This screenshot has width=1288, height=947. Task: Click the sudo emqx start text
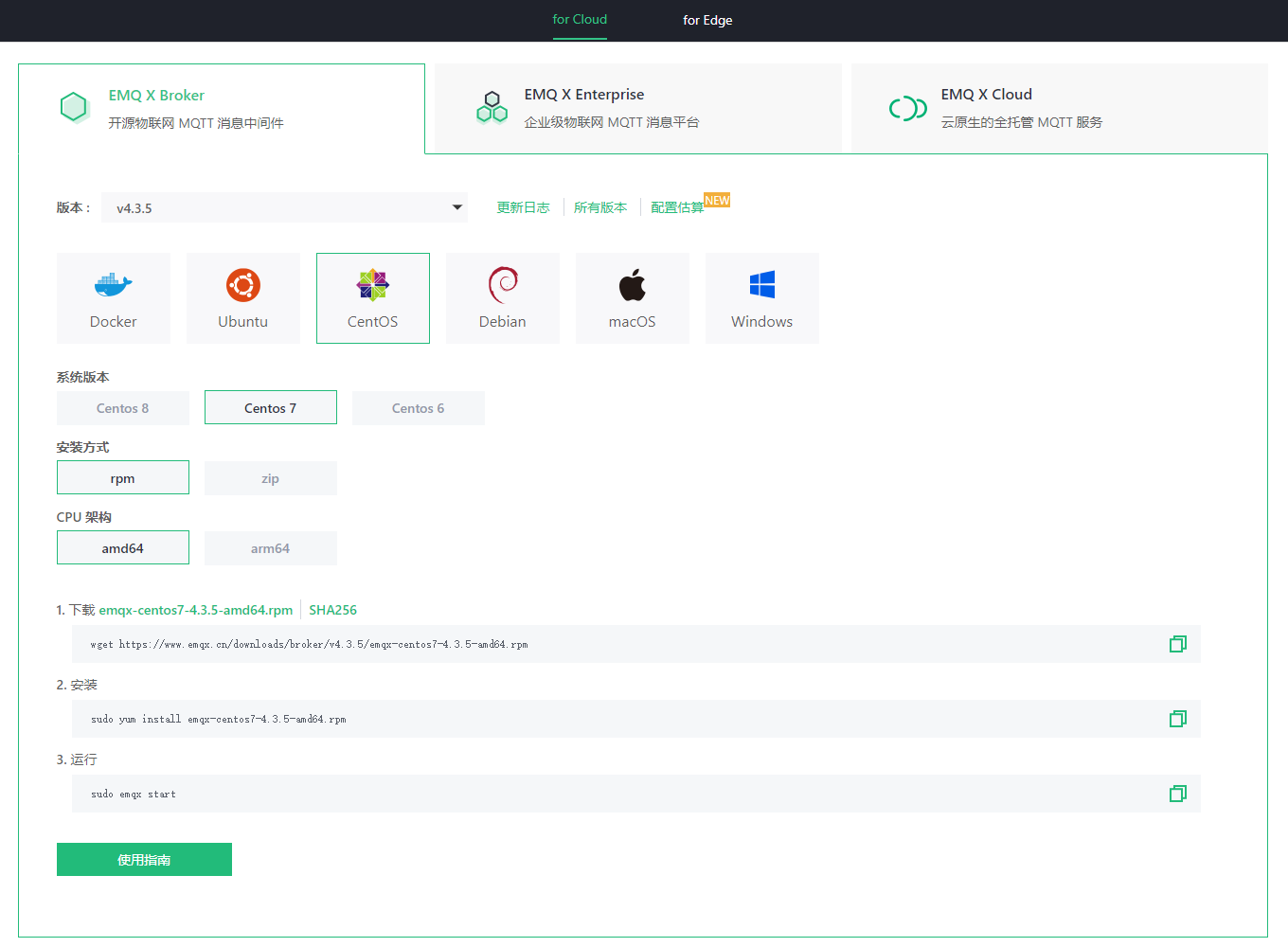pyautogui.click(x=134, y=795)
